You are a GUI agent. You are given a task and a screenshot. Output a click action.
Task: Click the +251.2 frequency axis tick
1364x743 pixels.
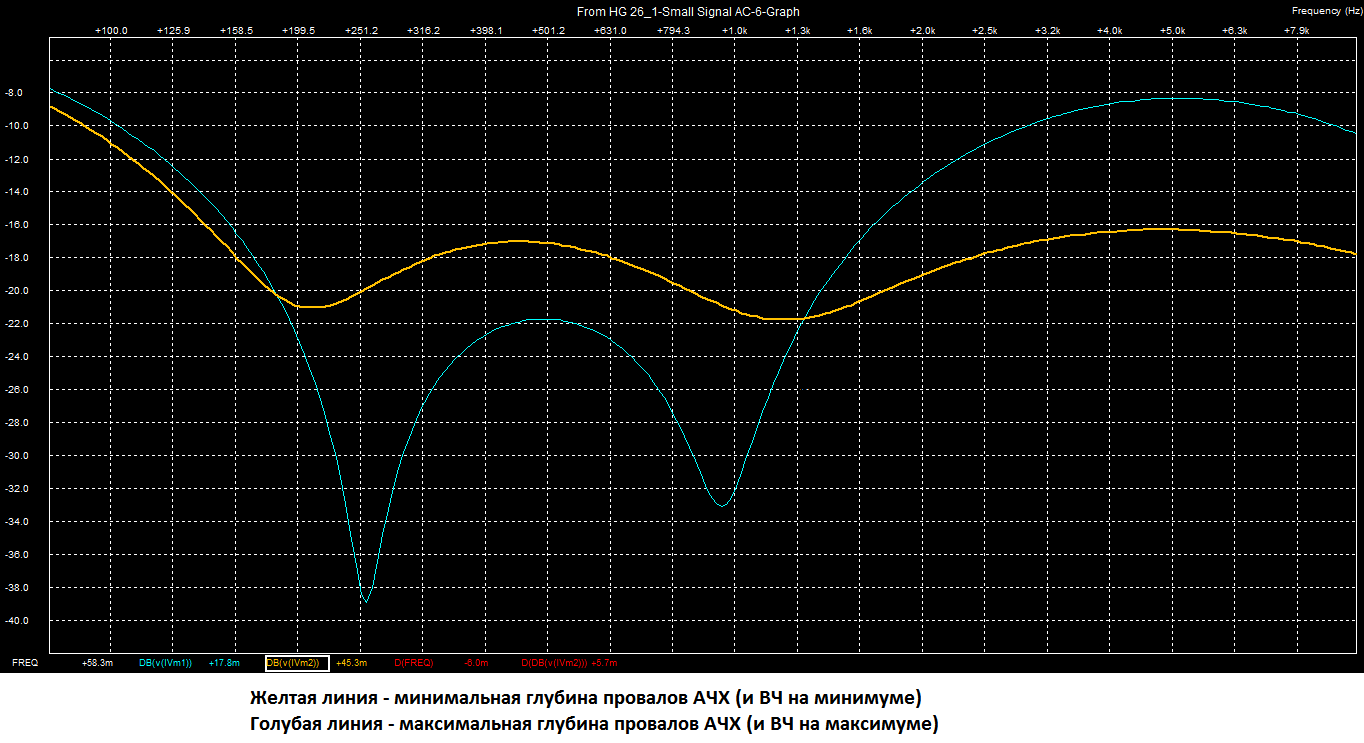tap(361, 31)
